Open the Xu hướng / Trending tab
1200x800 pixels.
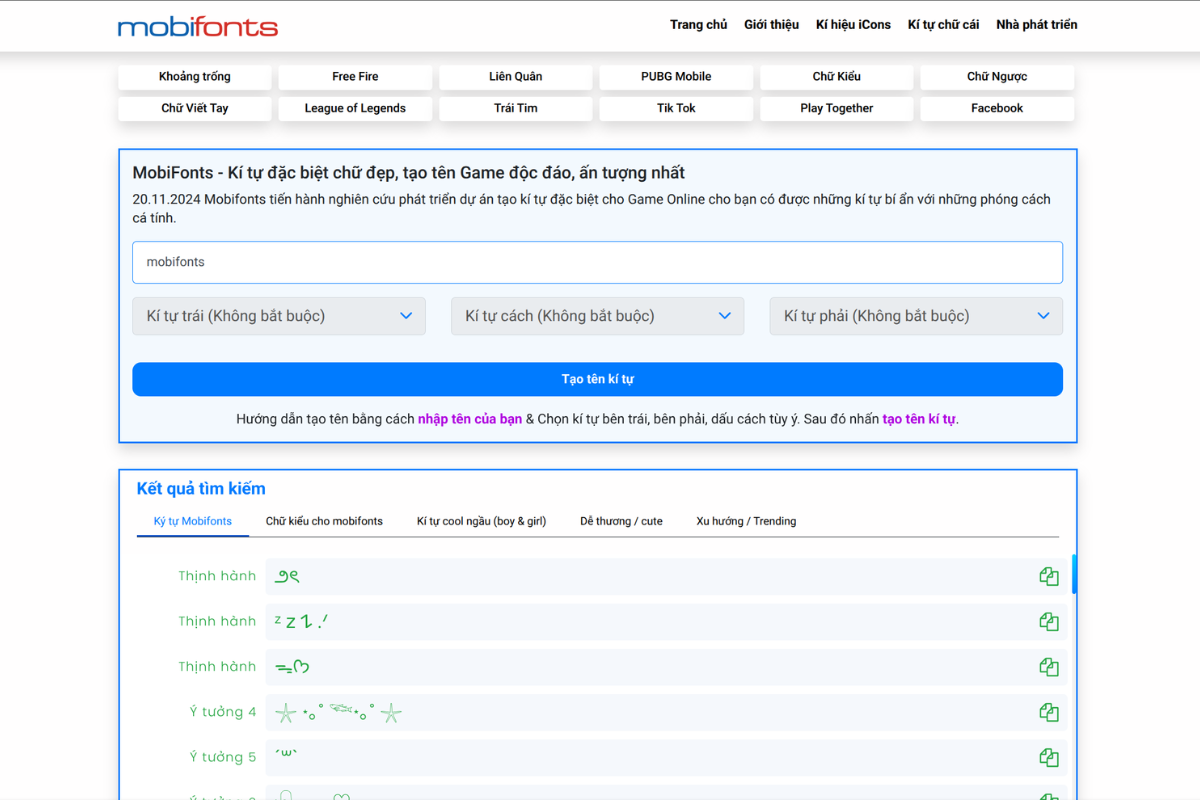tap(746, 521)
